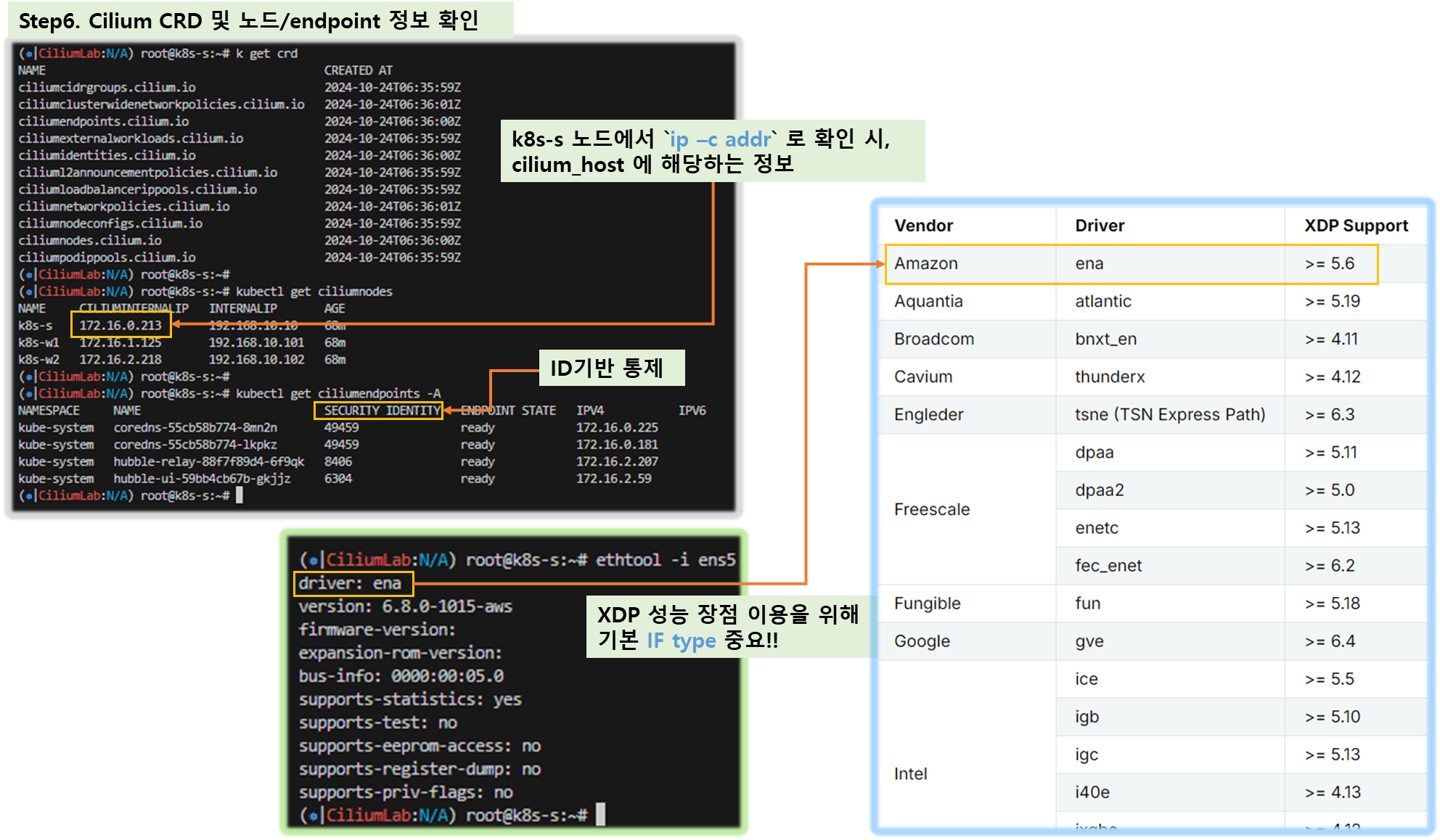This screenshot has width=1440, height=840.
Task: Click the Intel vendor cell
Action: 910,773
